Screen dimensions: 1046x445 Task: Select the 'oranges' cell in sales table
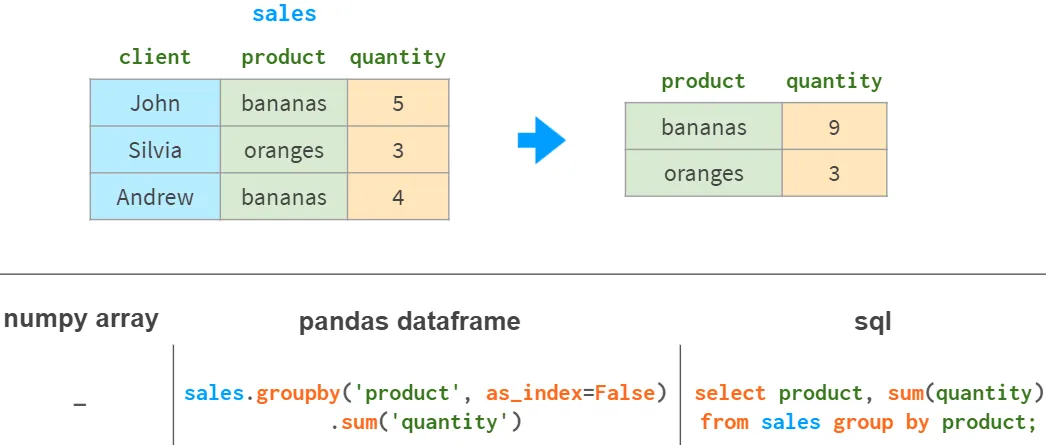284,150
